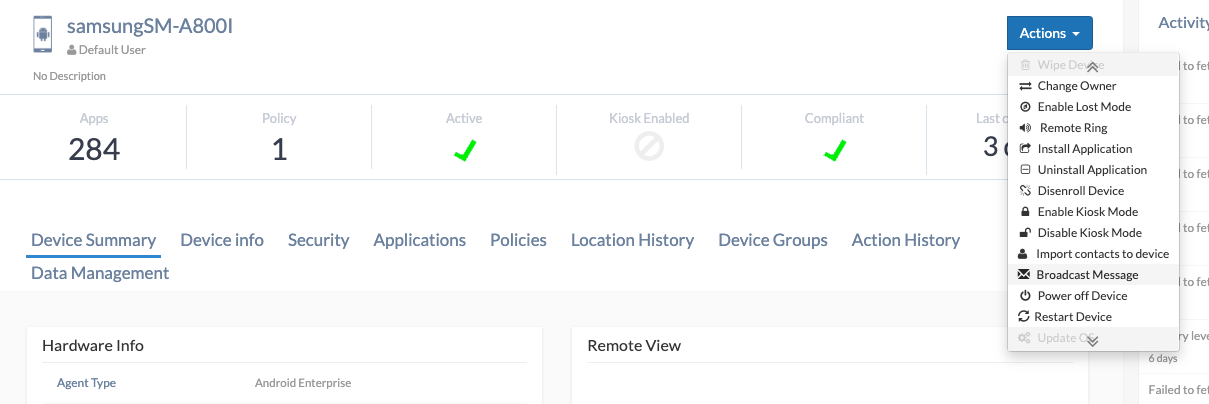Image resolution: width=1209 pixels, height=404 pixels.
Task: Click Power off Device power icon entry
Action: [x=1094, y=296]
